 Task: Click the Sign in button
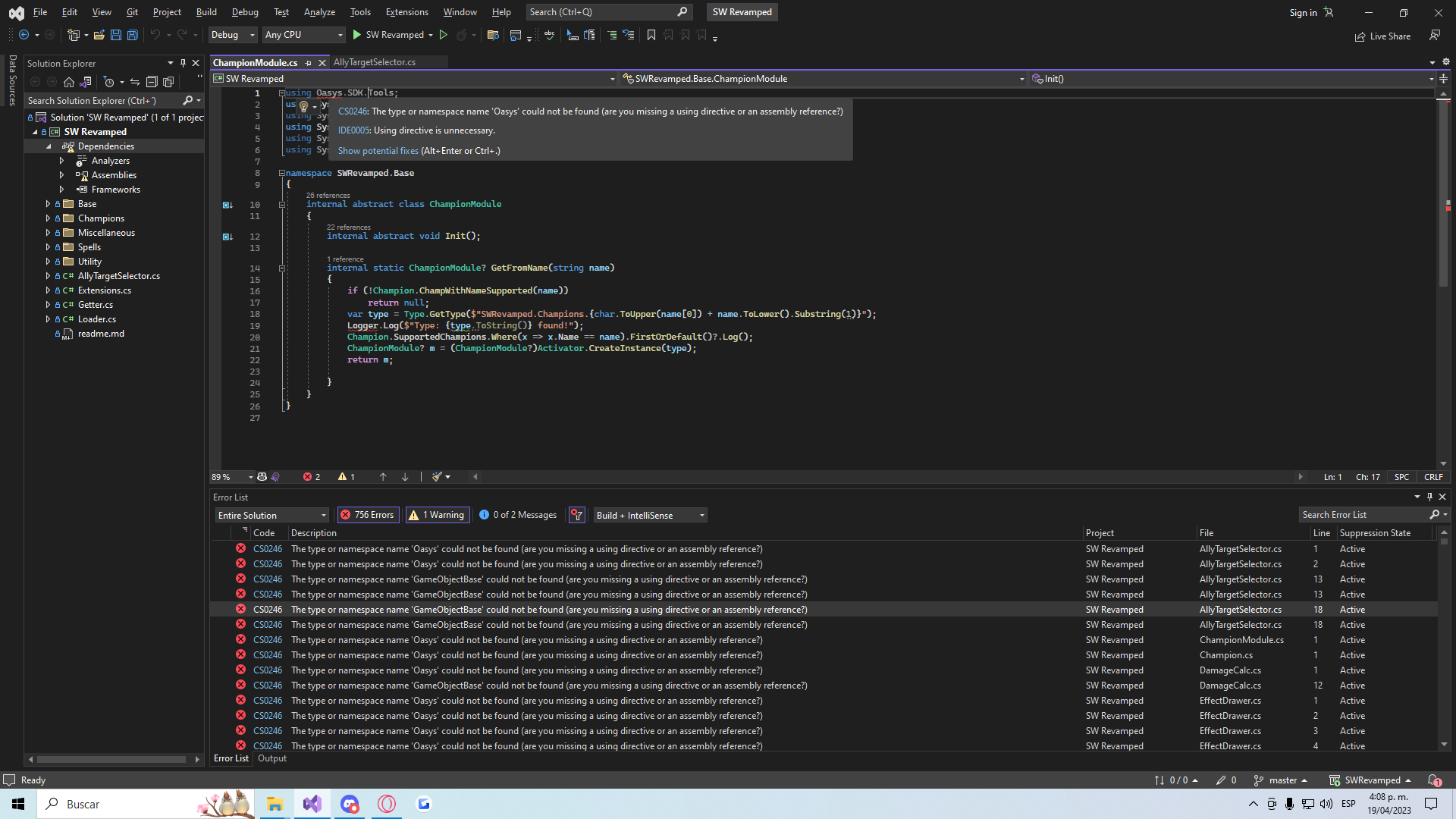(1303, 12)
